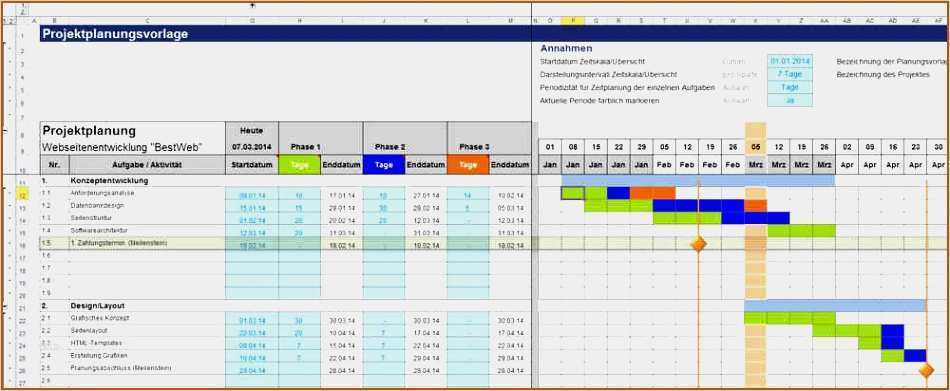Screen dimensions: 950x391
Task: Click the light-blue Konzeptentwicklung summary bar
Action: (x=698, y=180)
